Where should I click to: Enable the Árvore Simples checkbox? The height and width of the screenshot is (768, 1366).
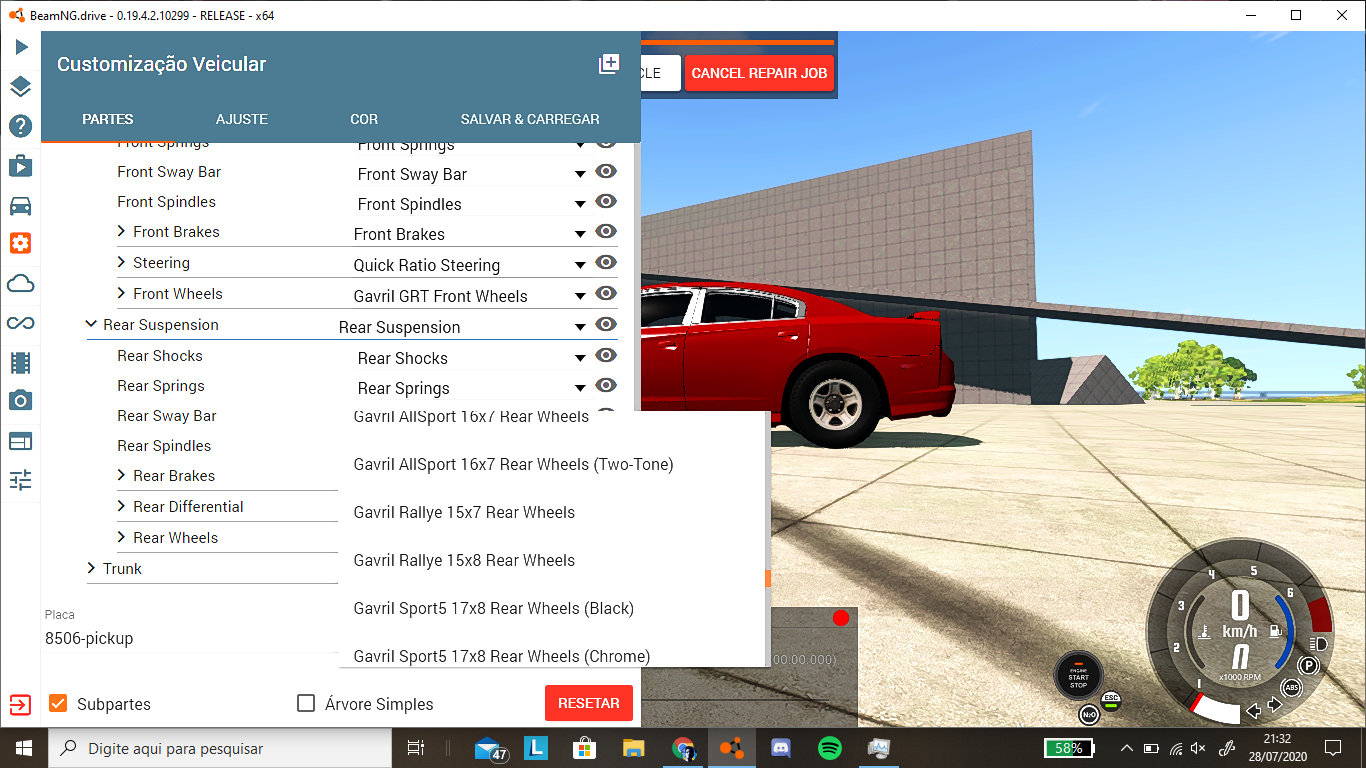click(306, 703)
